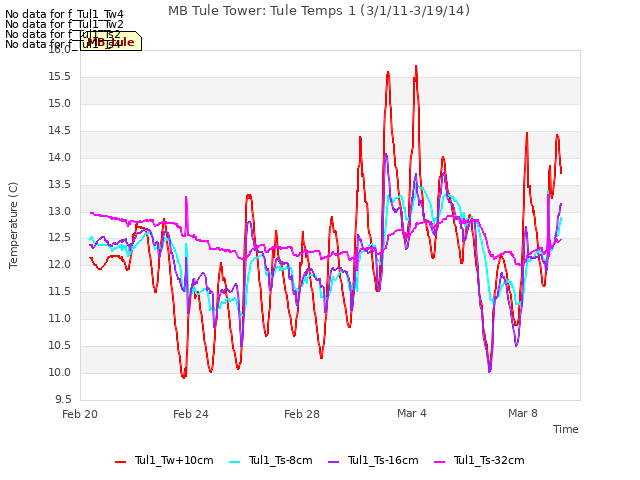640x480 pixels.
Task: Click the No data for f_Tul1_Tw2 message
Action: (x=64, y=24)
